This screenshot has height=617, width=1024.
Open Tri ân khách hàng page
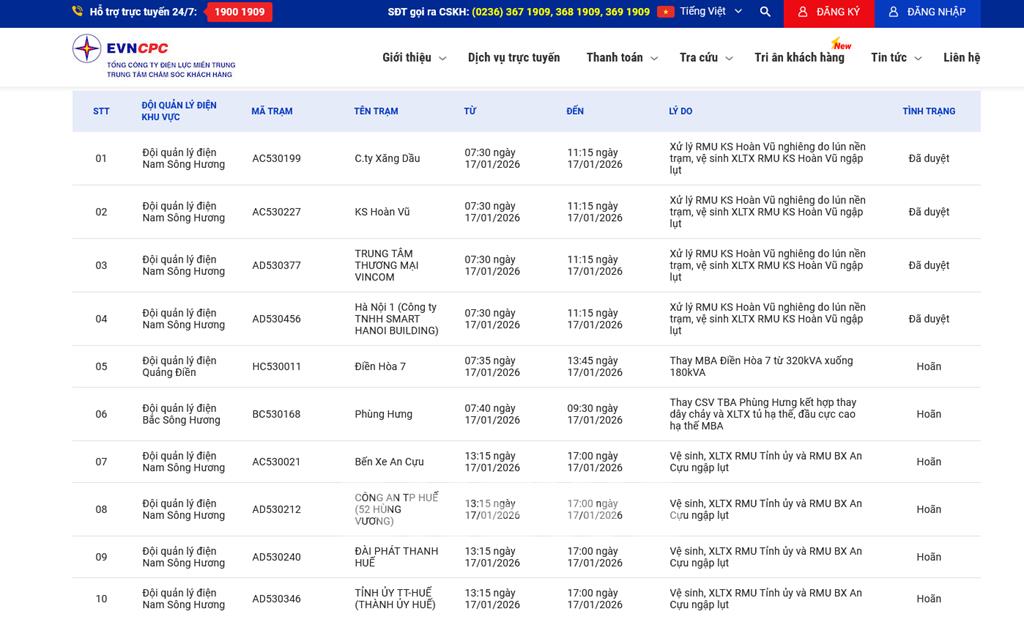click(799, 58)
